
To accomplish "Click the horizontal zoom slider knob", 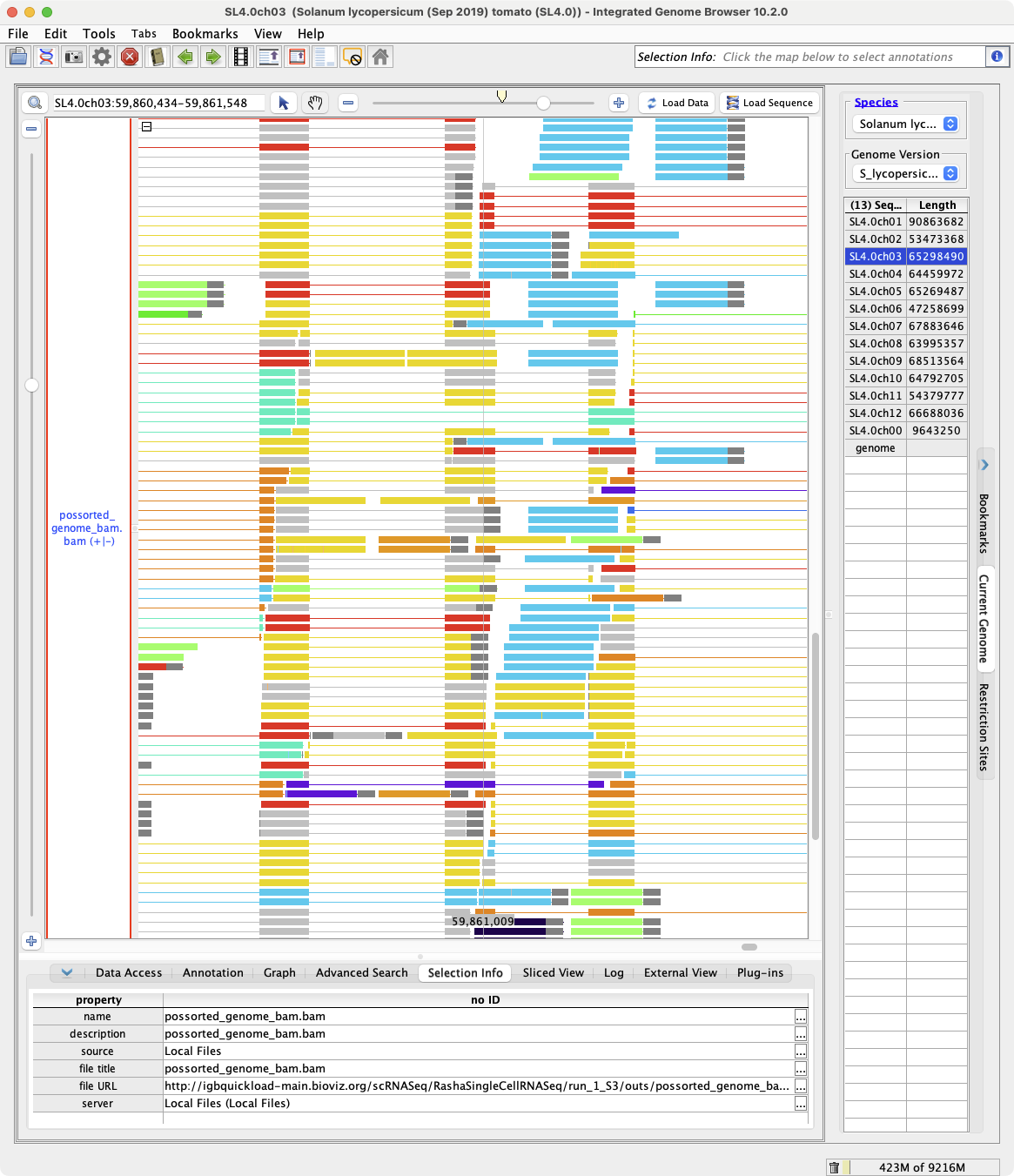I will click(x=543, y=103).
